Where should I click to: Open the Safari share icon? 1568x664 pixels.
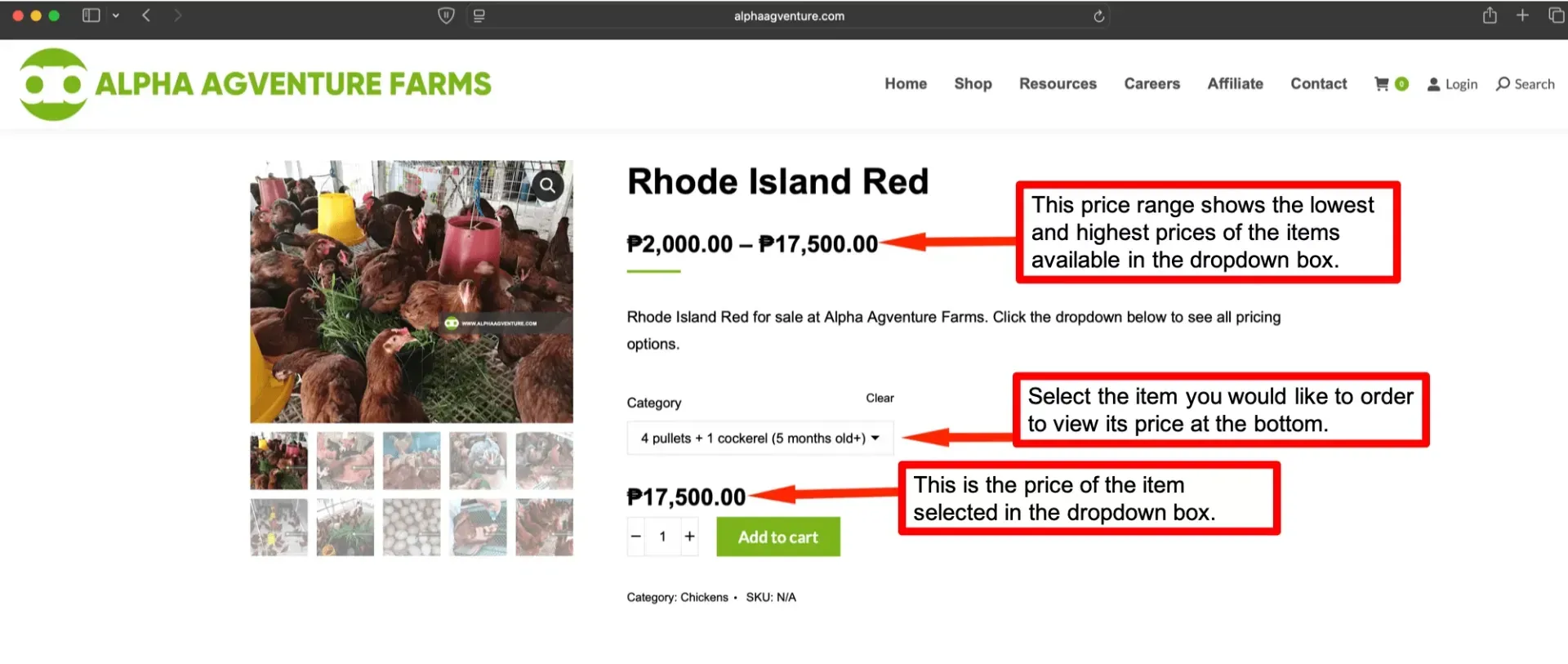(x=1490, y=16)
